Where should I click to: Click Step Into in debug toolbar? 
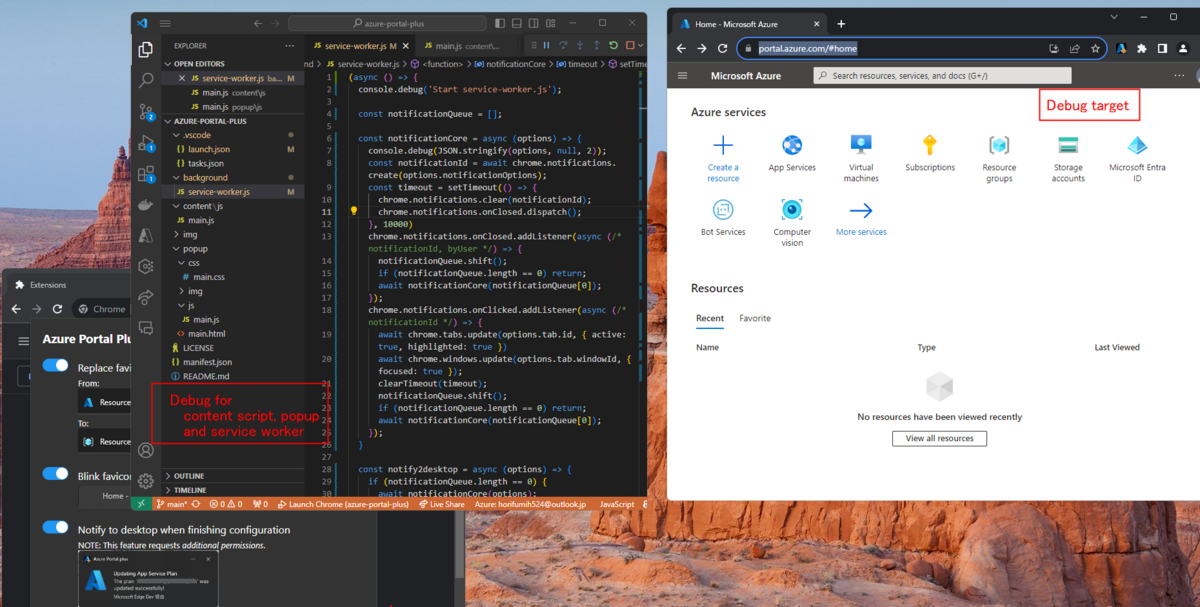580,45
